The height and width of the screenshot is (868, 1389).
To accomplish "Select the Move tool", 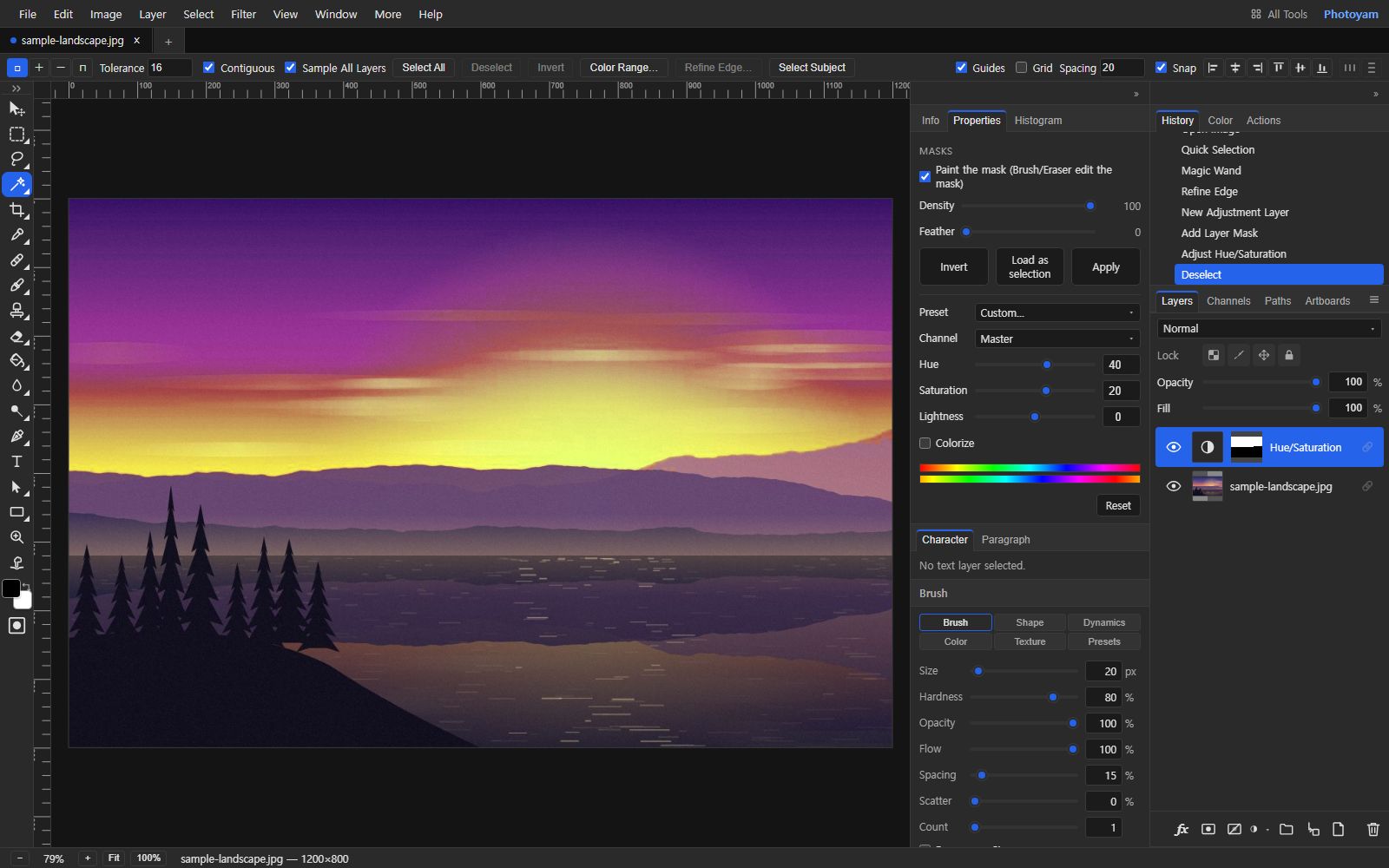I will (16, 108).
